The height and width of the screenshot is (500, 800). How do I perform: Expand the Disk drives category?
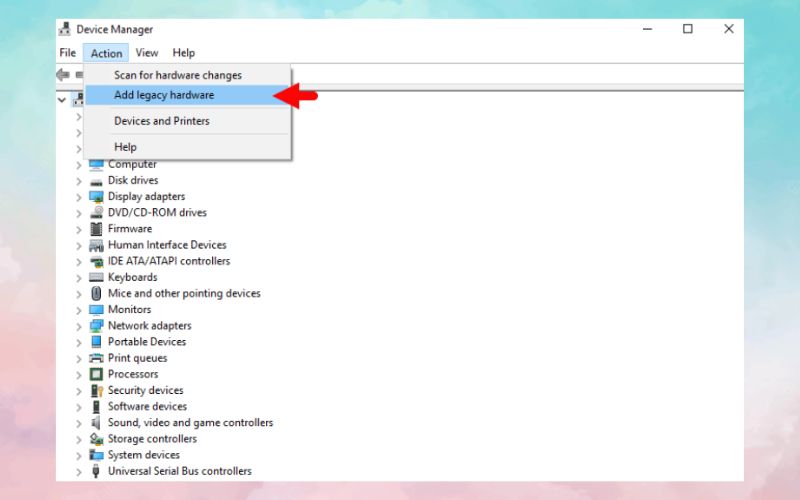click(x=79, y=181)
